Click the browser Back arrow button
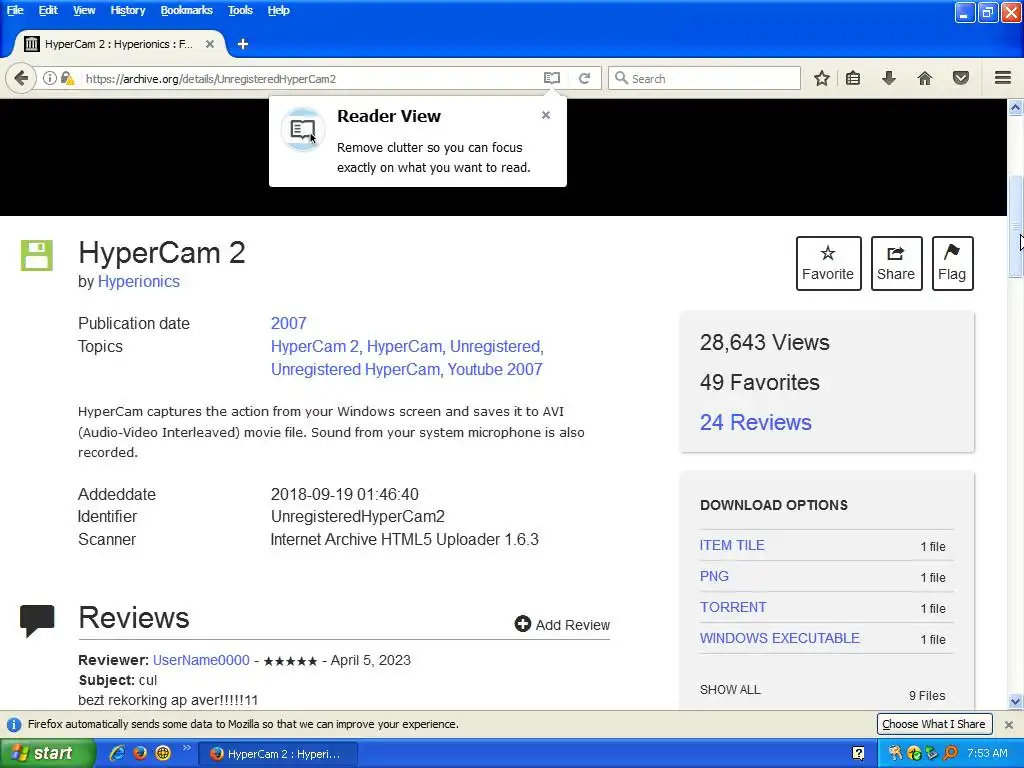Viewport: 1024px width, 768px height. coord(21,78)
